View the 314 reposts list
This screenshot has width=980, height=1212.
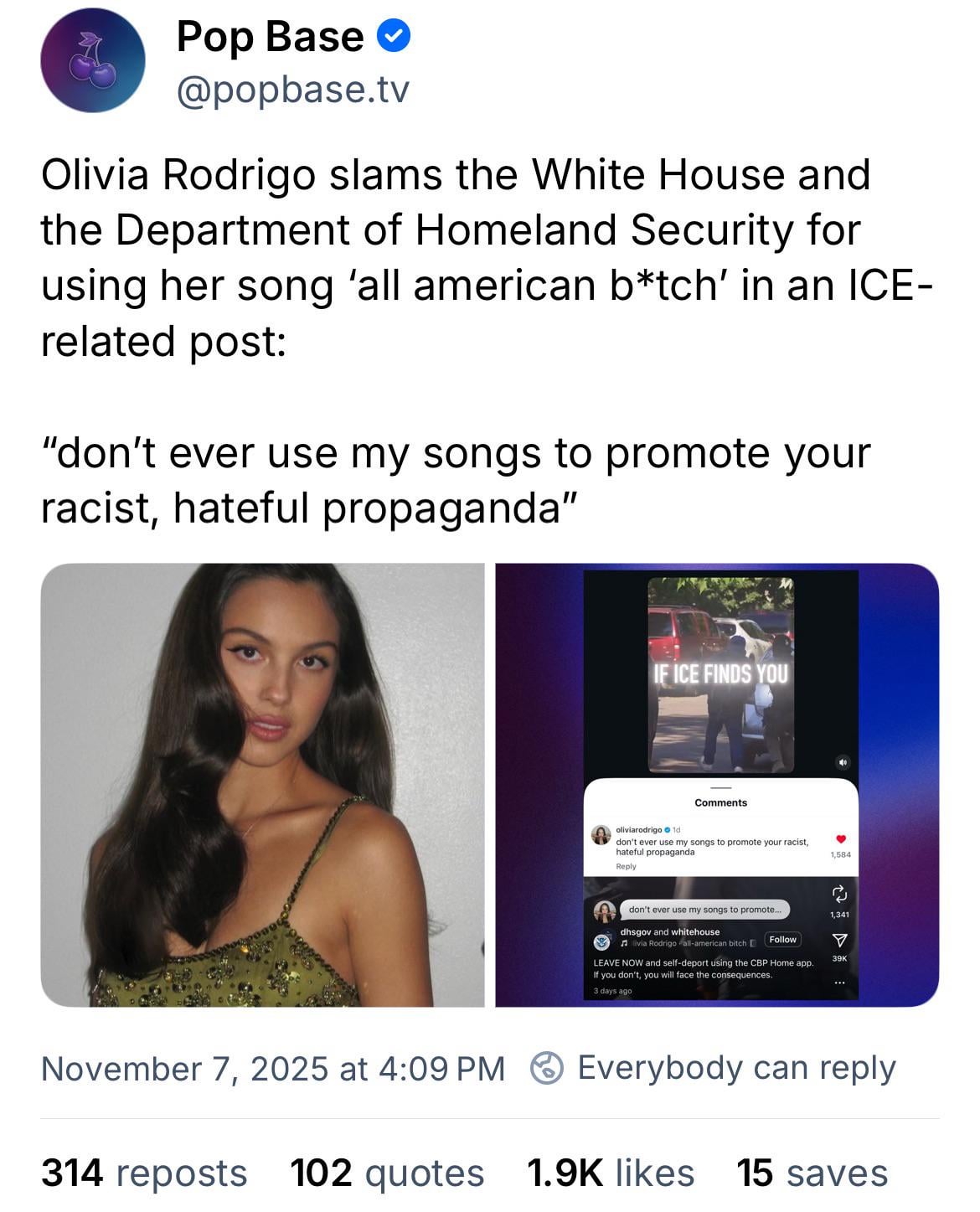(144, 1173)
